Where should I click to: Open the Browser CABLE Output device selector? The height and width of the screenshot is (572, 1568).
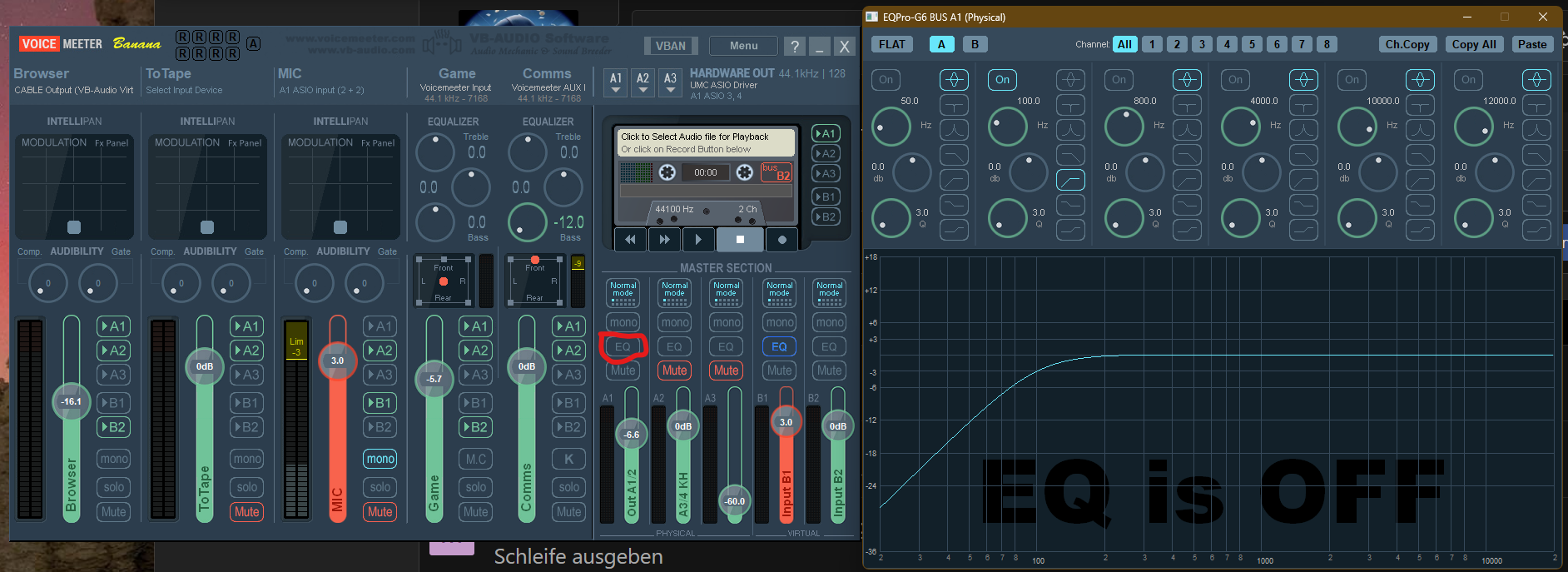74,90
